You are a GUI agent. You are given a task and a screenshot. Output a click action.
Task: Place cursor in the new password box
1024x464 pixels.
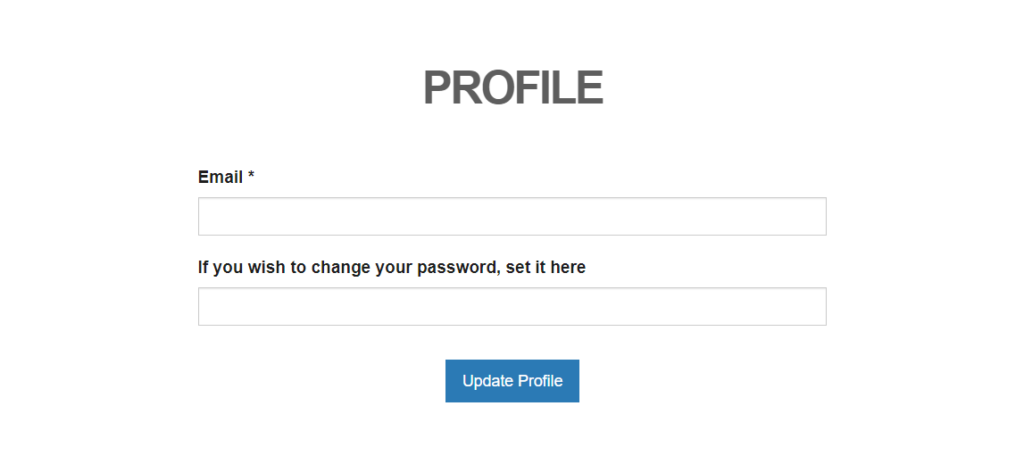512,307
